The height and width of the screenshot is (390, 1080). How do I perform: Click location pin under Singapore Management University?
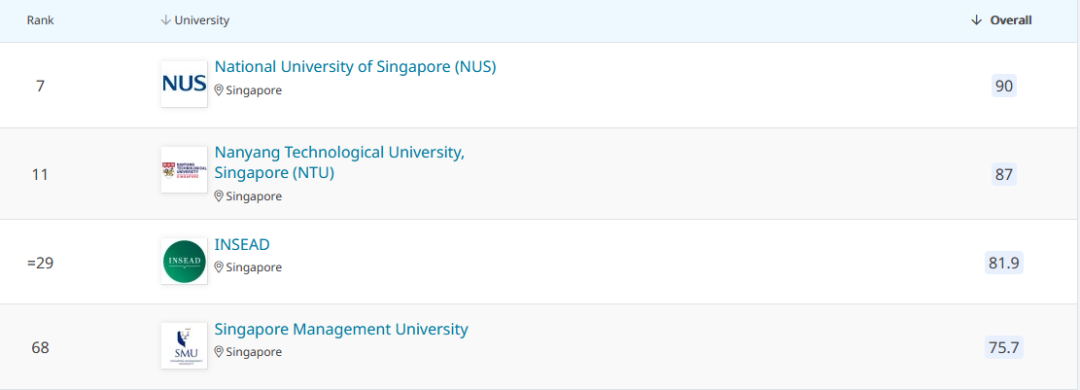219,352
